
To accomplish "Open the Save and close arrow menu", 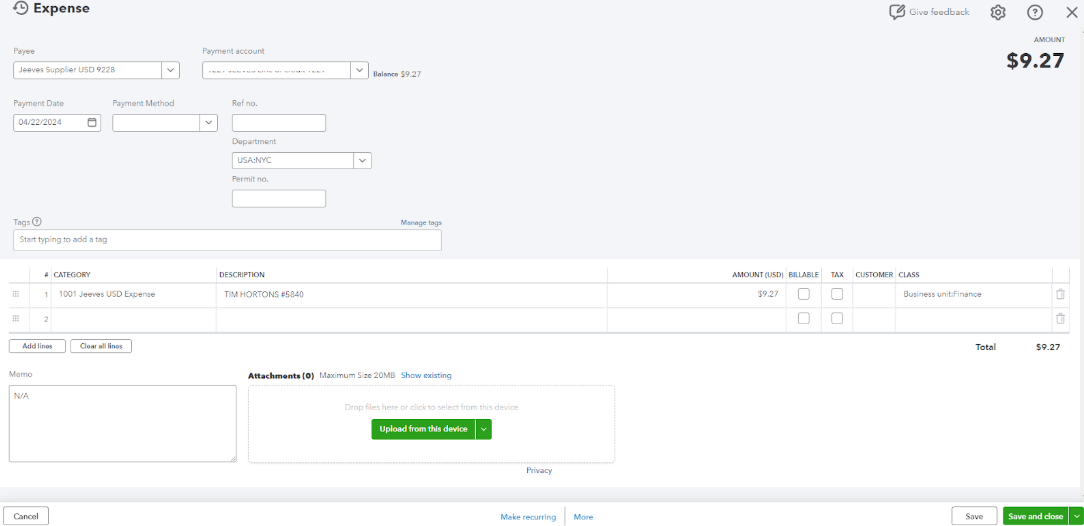I will click(x=1075, y=516).
